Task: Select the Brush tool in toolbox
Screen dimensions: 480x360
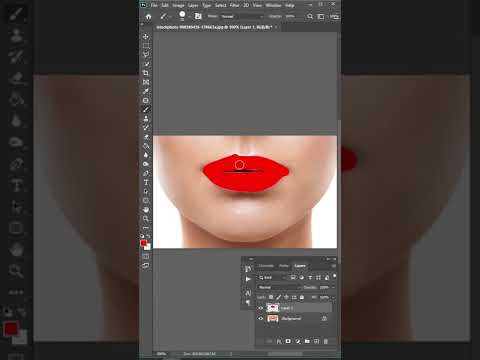Action: click(146, 109)
